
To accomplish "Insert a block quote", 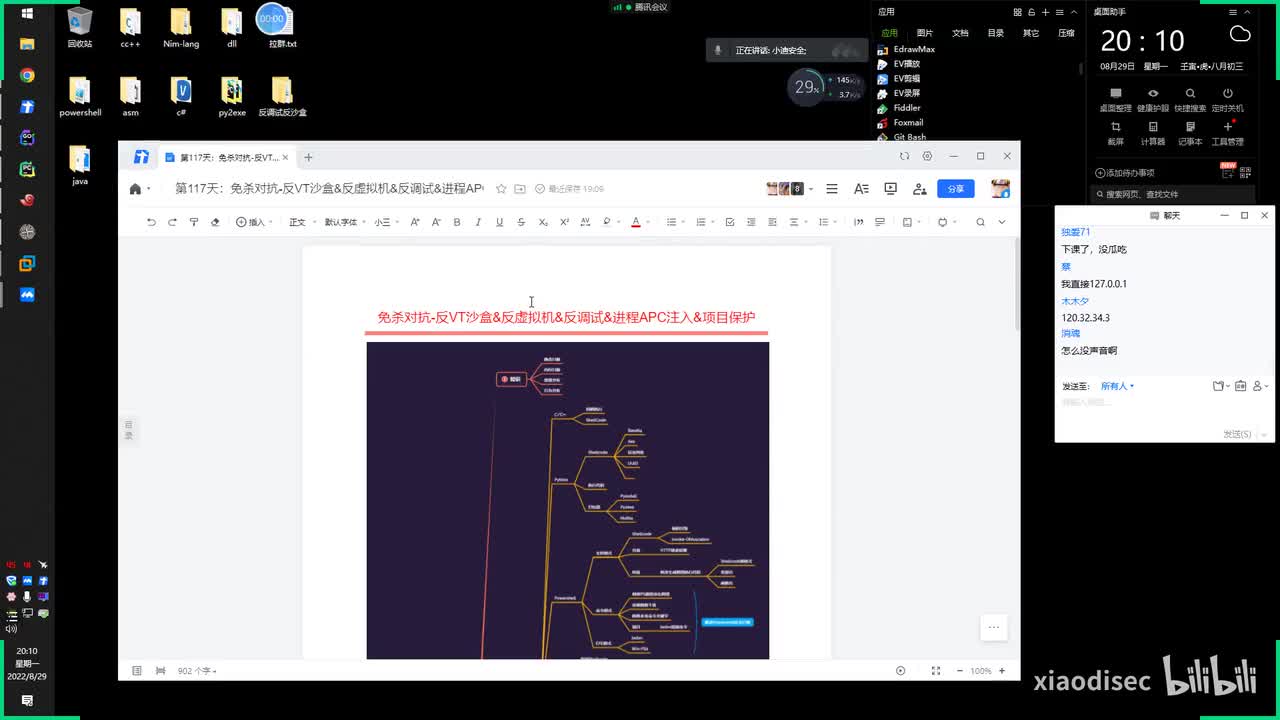I will pos(858,222).
